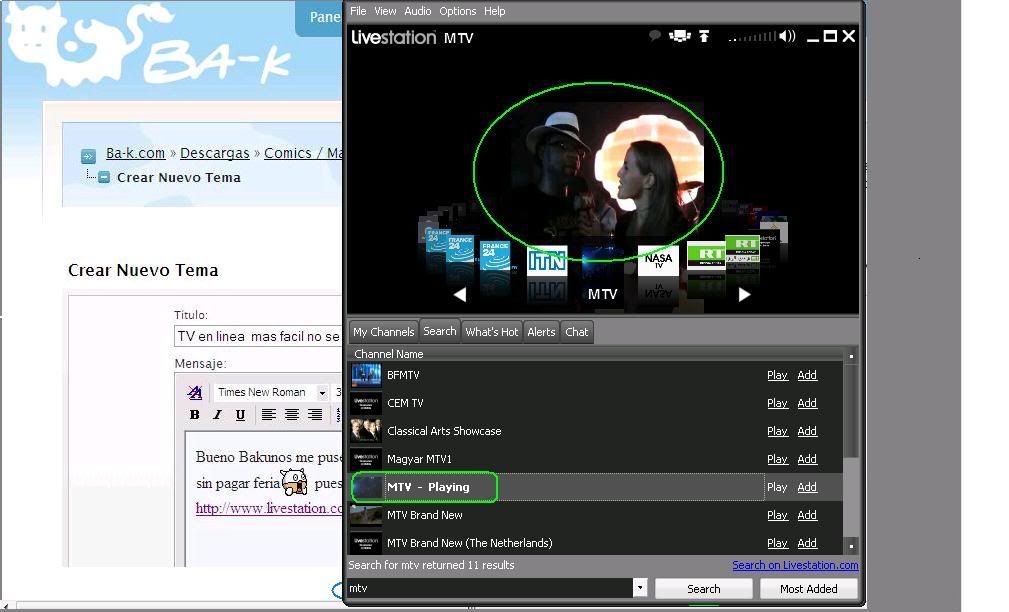Viewport: 1009px width, 612px height.
Task: Open Ba-k.com breadcrumb link in browser
Action: tap(135, 153)
